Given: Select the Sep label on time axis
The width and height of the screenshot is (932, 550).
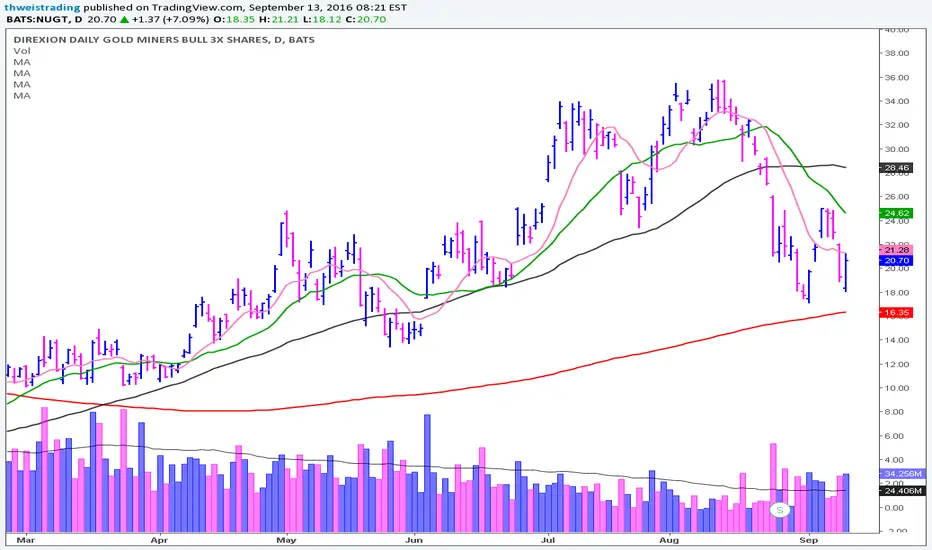Looking at the screenshot, I should (808, 540).
